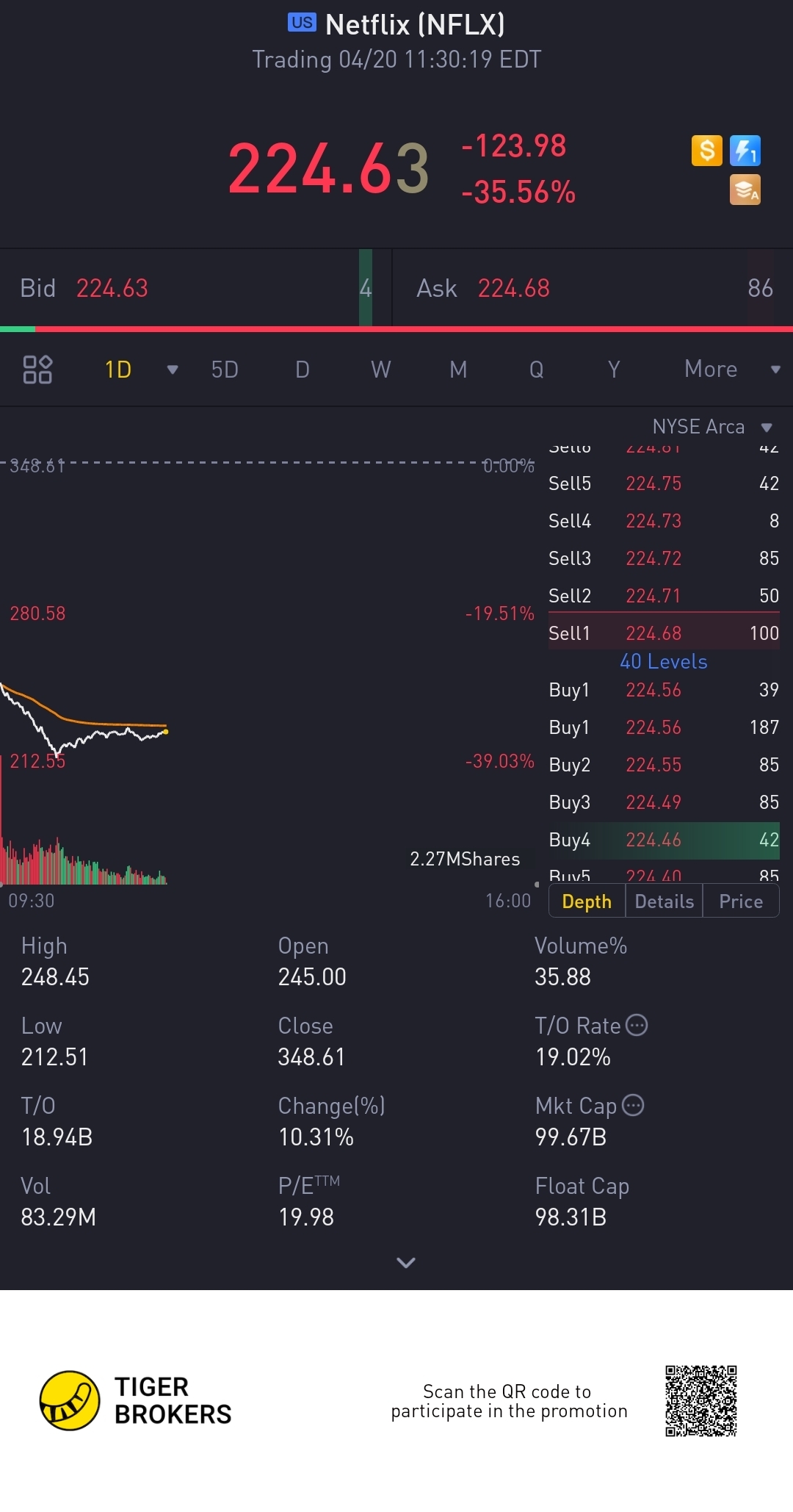The height and width of the screenshot is (1512, 793).
Task: Open the 40 Levels link
Action: [664, 662]
